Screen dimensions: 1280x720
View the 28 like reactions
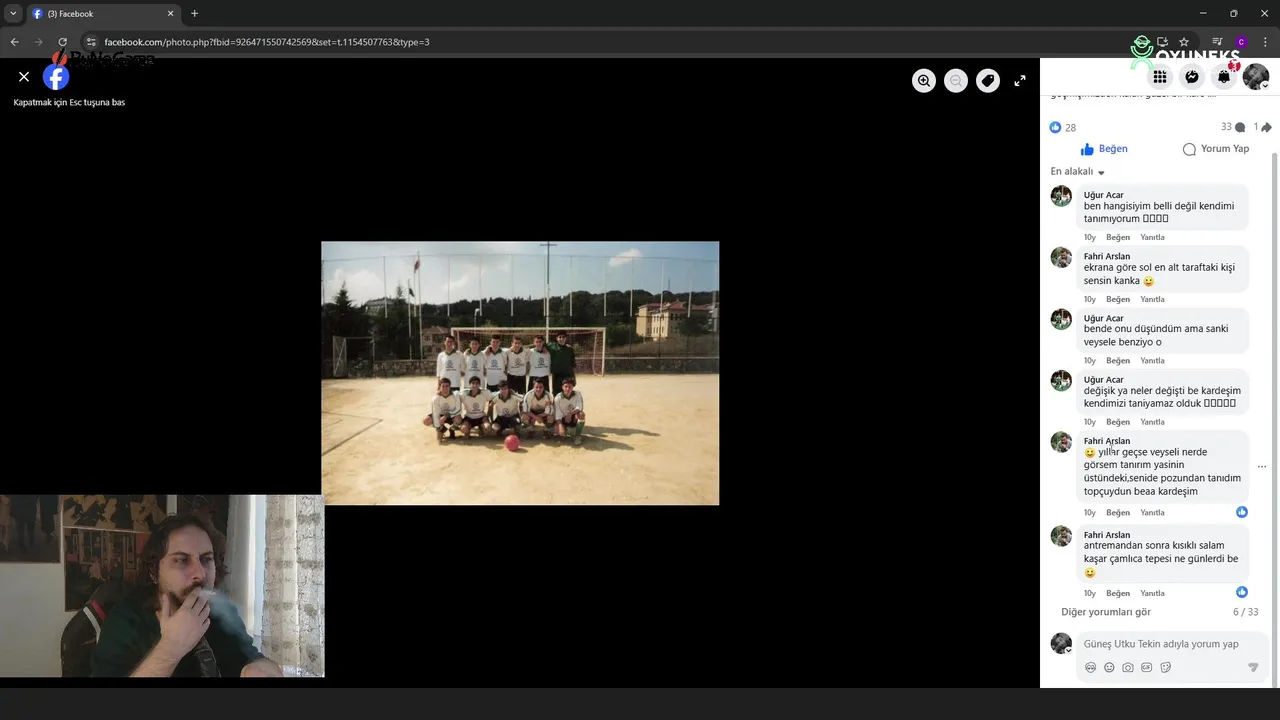click(1063, 128)
